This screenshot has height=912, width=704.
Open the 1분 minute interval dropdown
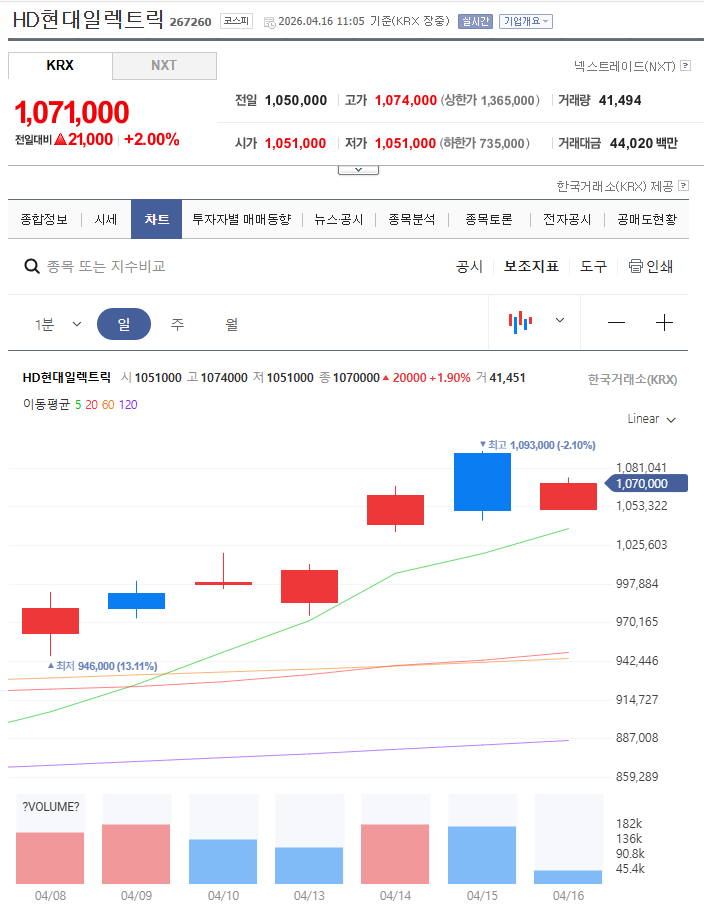pyautogui.click(x=58, y=324)
